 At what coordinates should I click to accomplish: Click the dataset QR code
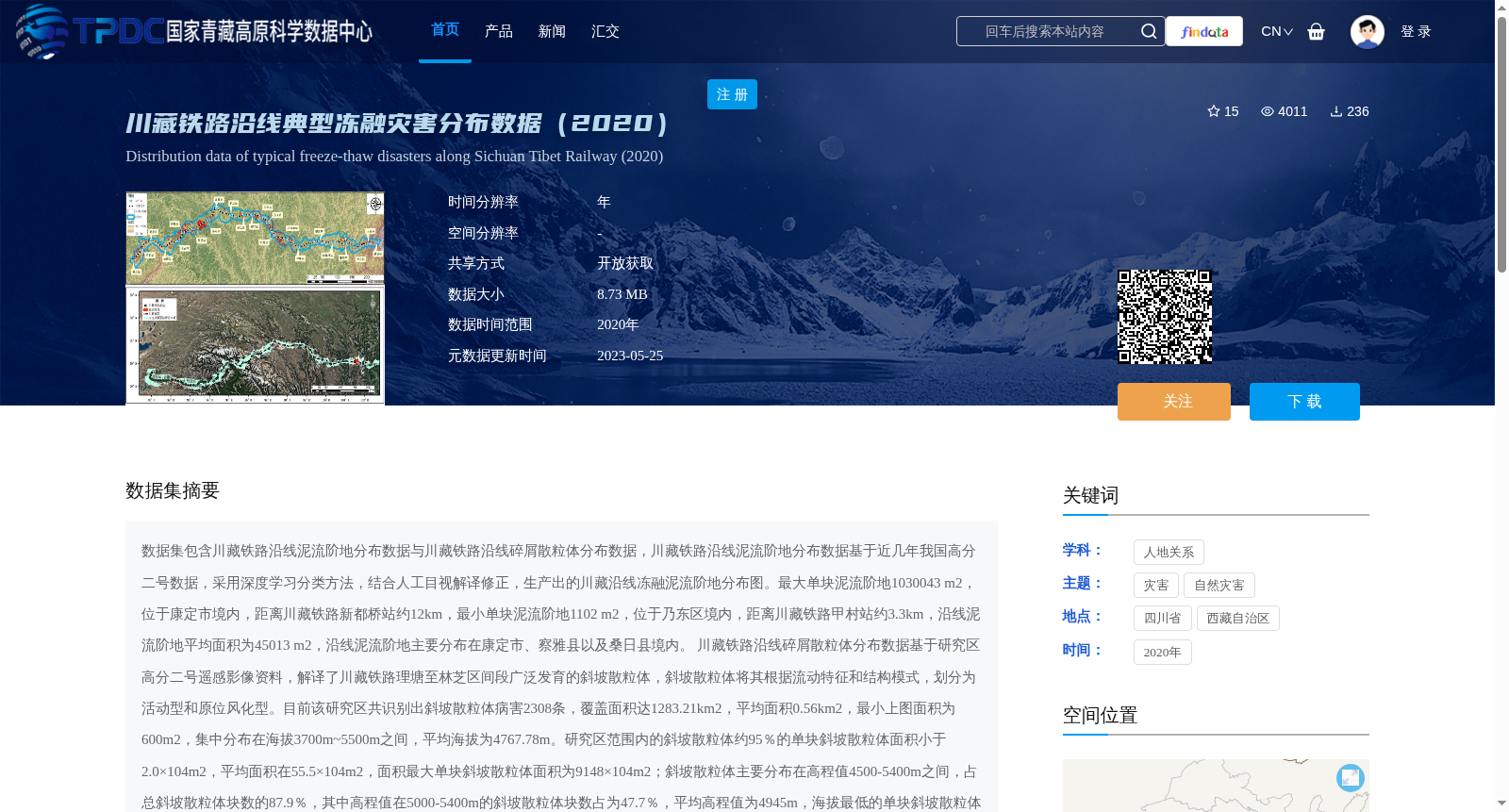point(1165,317)
